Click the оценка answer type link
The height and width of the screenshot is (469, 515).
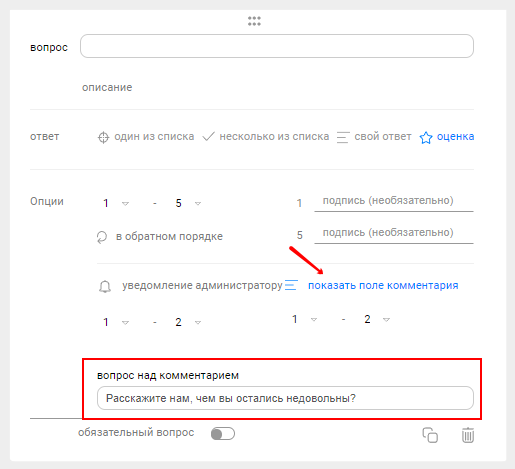pyautogui.click(x=455, y=136)
